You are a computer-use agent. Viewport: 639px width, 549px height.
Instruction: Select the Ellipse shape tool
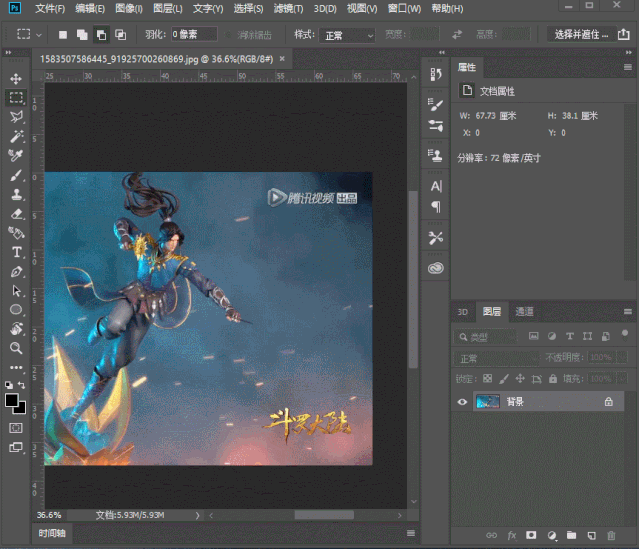click(x=16, y=310)
